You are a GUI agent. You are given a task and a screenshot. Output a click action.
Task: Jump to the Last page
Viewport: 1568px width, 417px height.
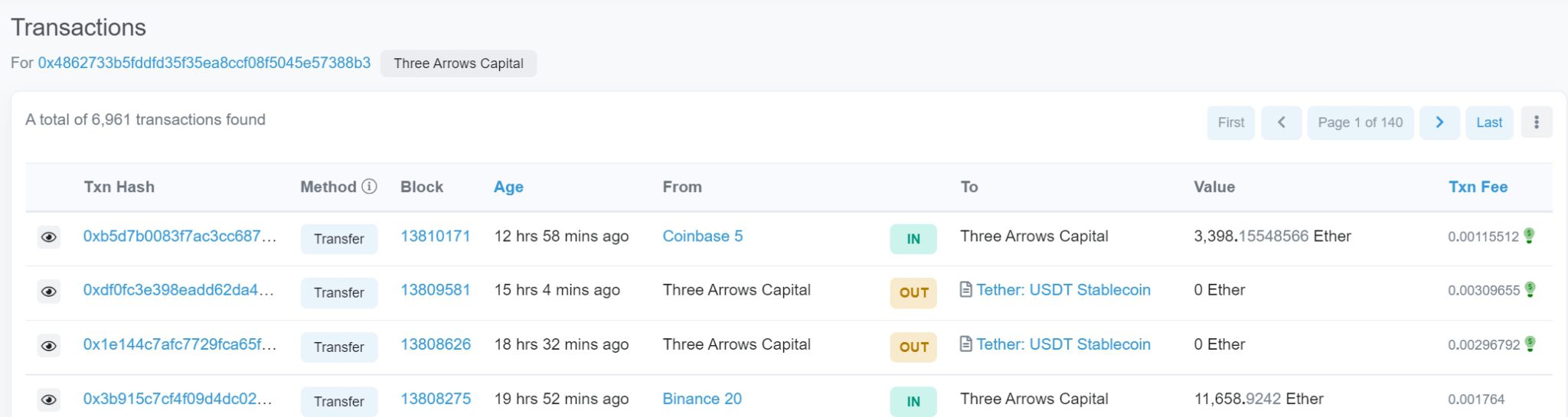1489,122
